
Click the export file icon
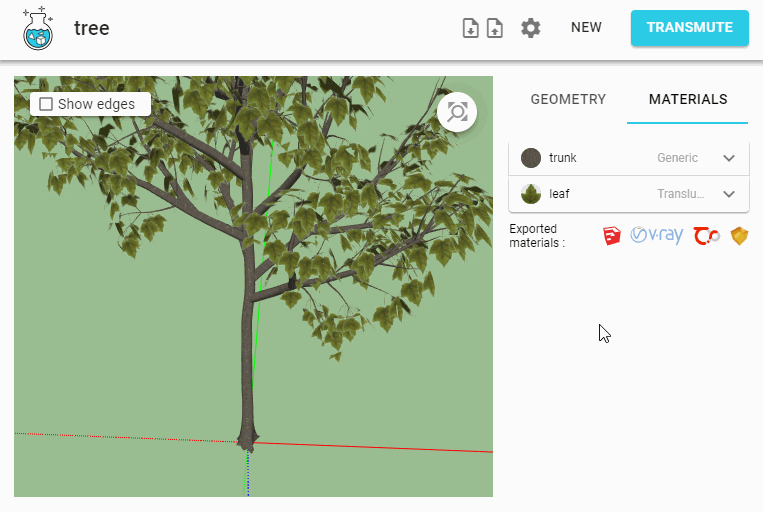pyautogui.click(x=495, y=28)
